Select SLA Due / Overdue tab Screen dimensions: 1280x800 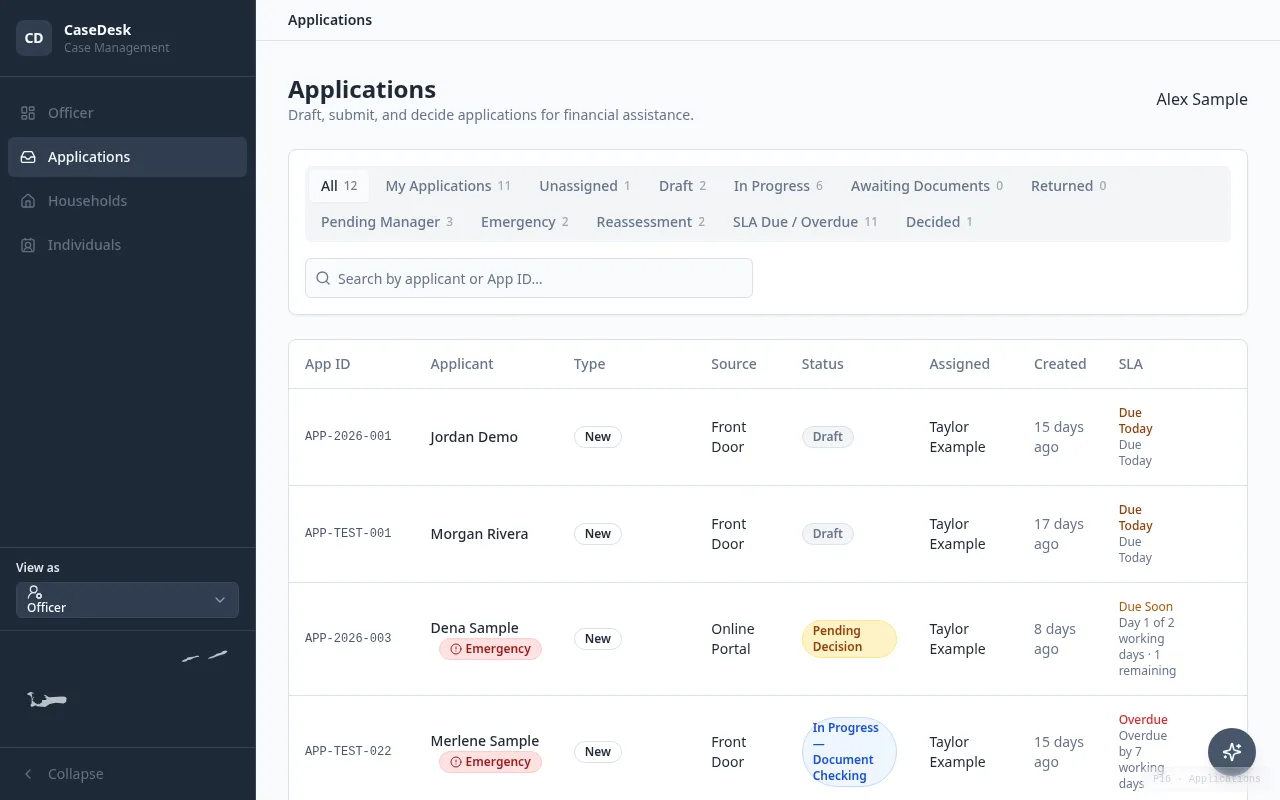pos(805,222)
